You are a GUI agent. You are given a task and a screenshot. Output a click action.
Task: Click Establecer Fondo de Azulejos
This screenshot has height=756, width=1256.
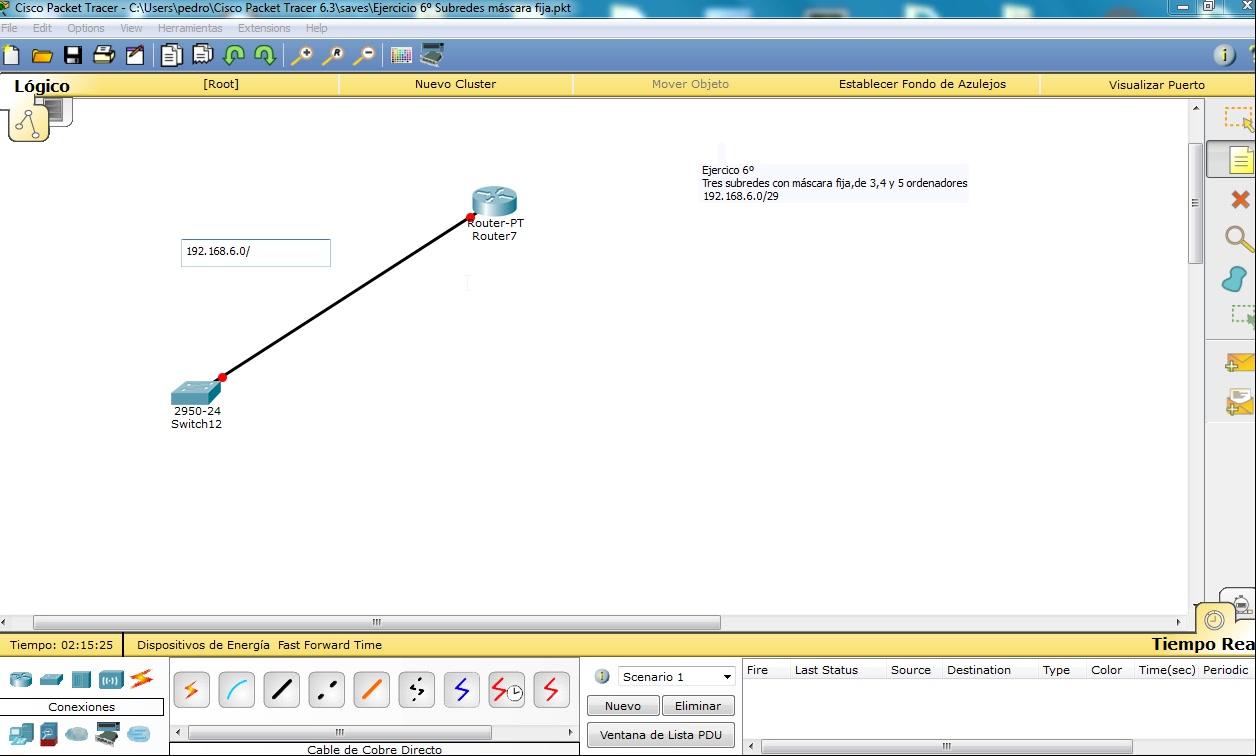tap(922, 84)
